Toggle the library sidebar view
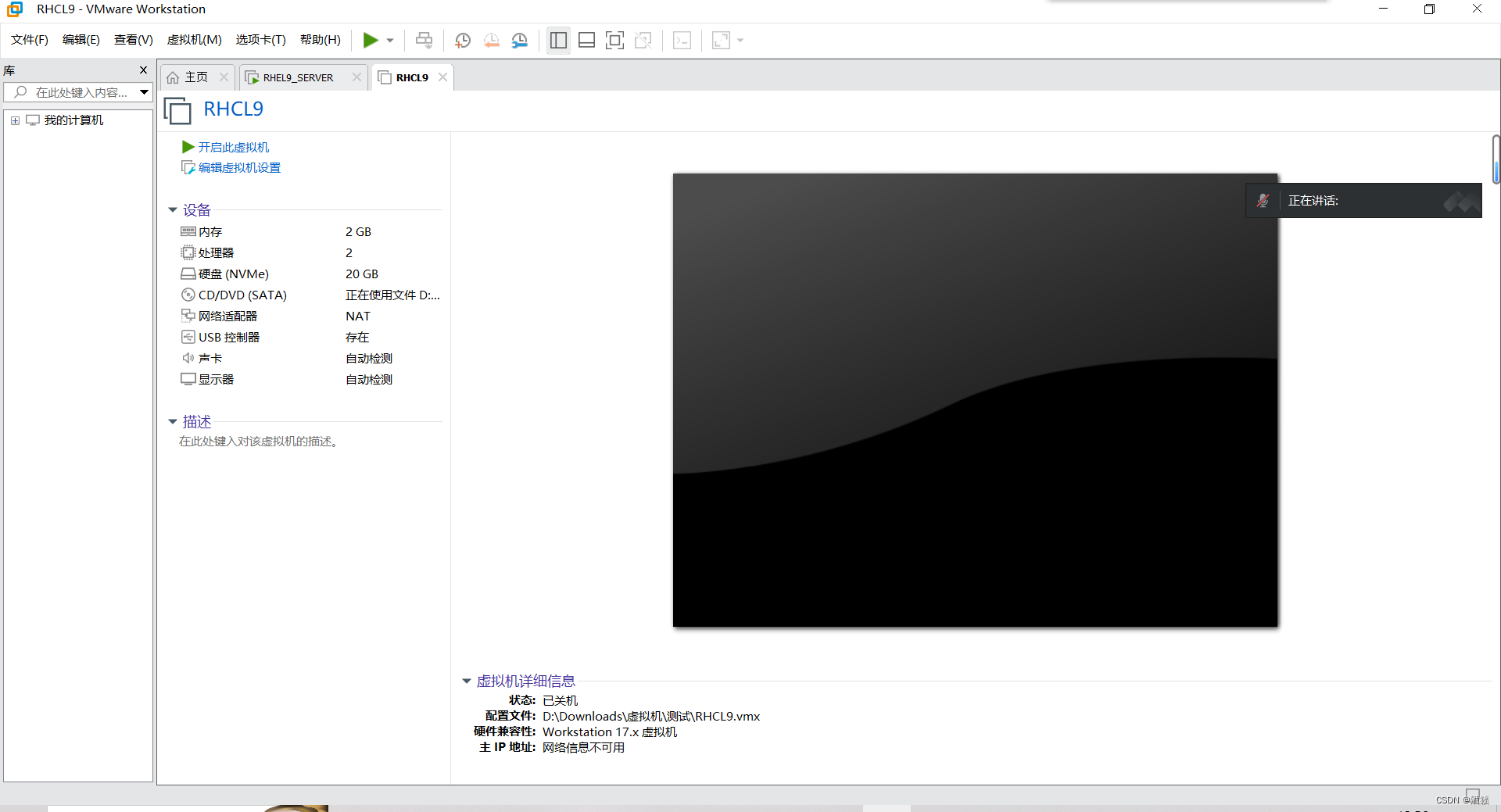 (x=558, y=40)
